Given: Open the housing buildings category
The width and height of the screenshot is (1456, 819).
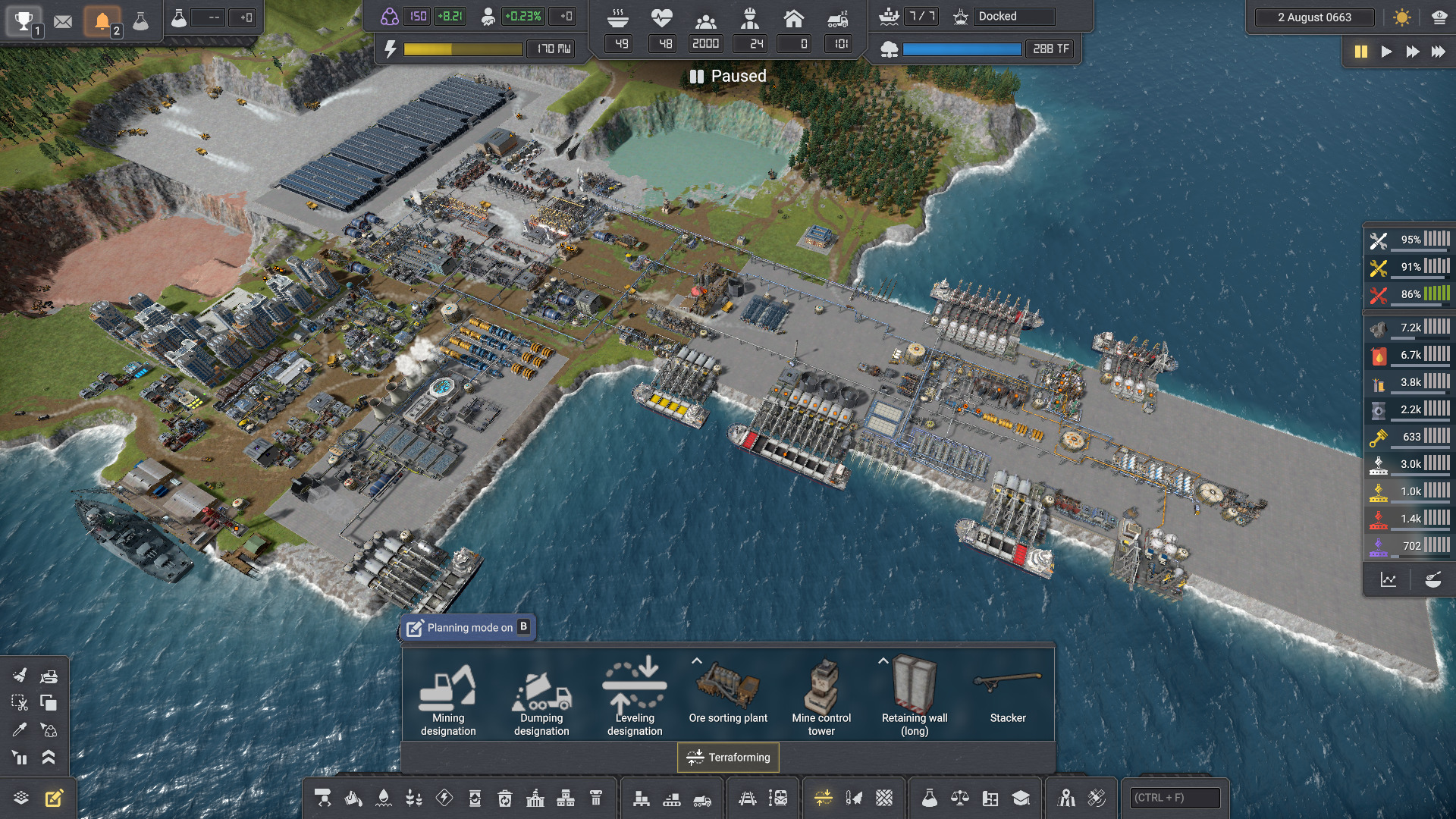Looking at the screenshot, I should pos(566,798).
